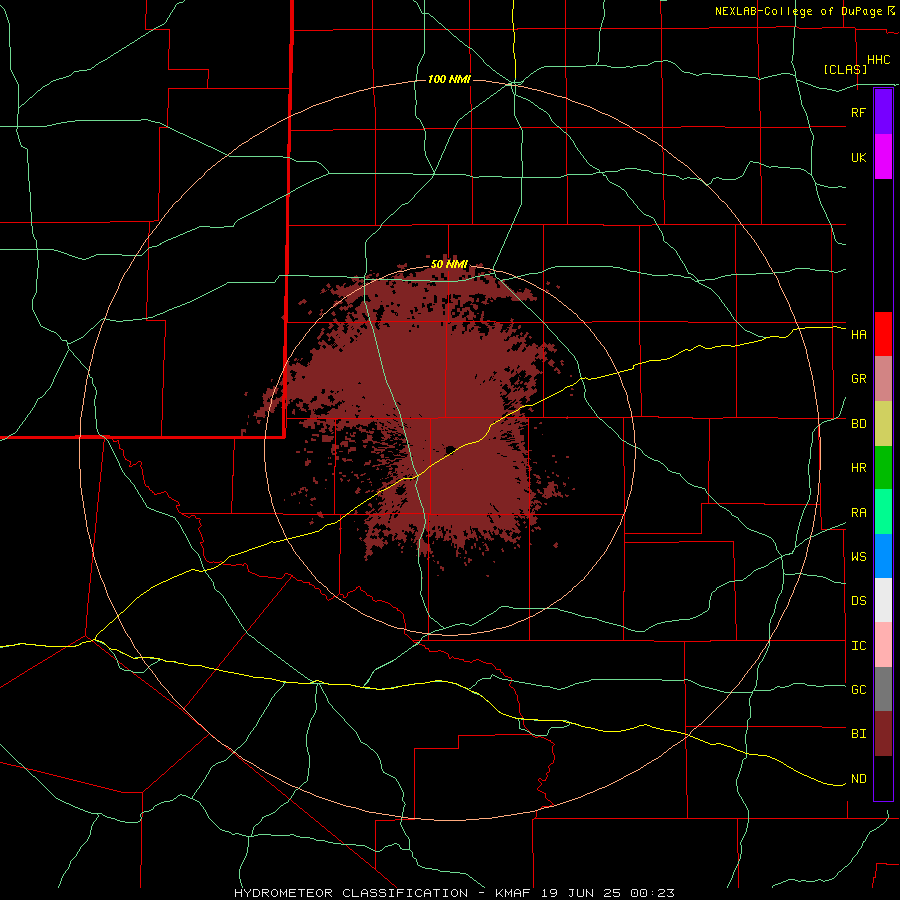
Task: Click the HA legend label
Action: pos(858,335)
